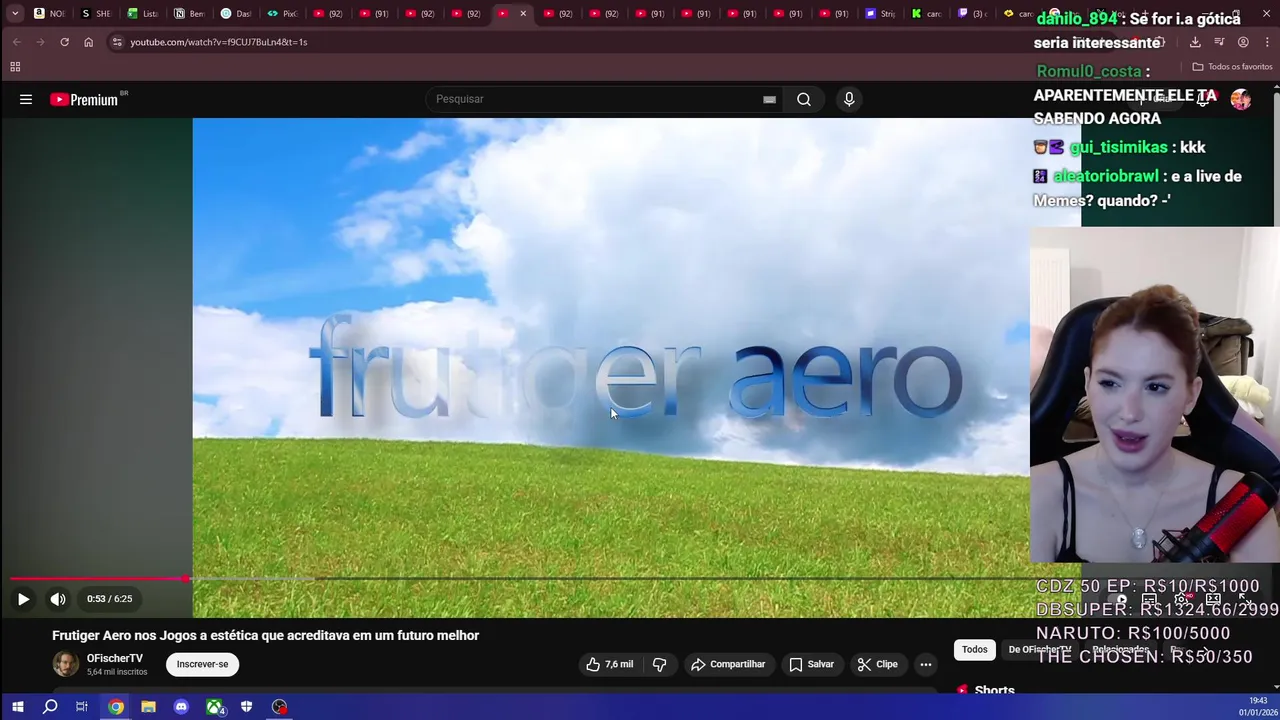This screenshot has width=1280, height=720.
Task: Open the Chrome profile icon
Action: [x=1243, y=42]
